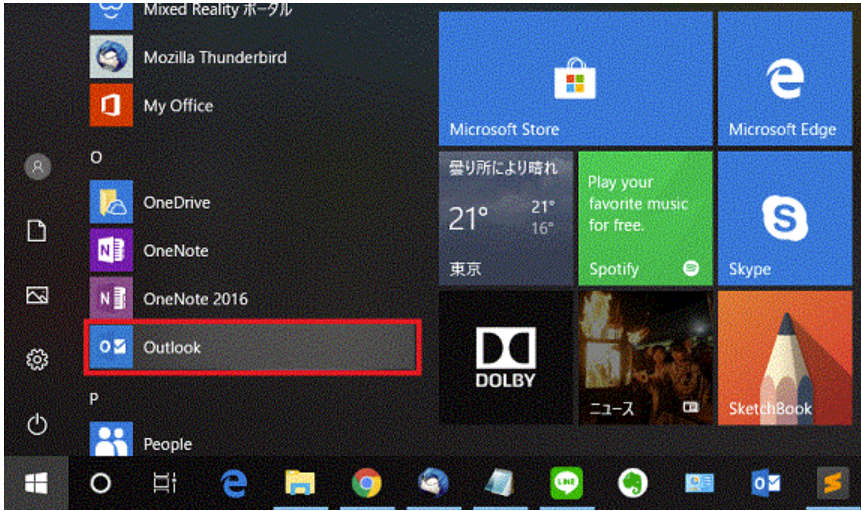Open Evernote from the taskbar
The width and height of the screenshot is (861, 511).
[633, 484]
